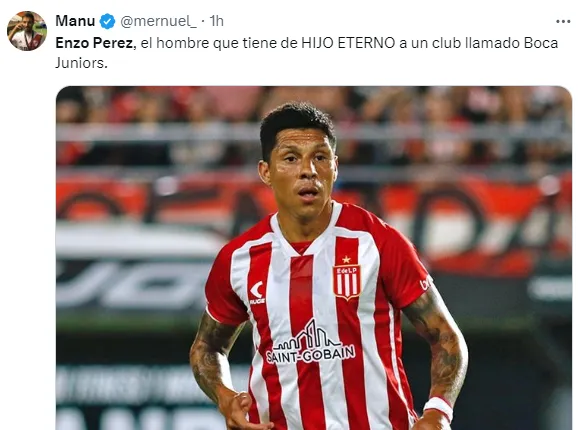Click the Saint-Gobain sponsor logo on shirt
Screen dimensions: 586x430
[x=310, y=342]
